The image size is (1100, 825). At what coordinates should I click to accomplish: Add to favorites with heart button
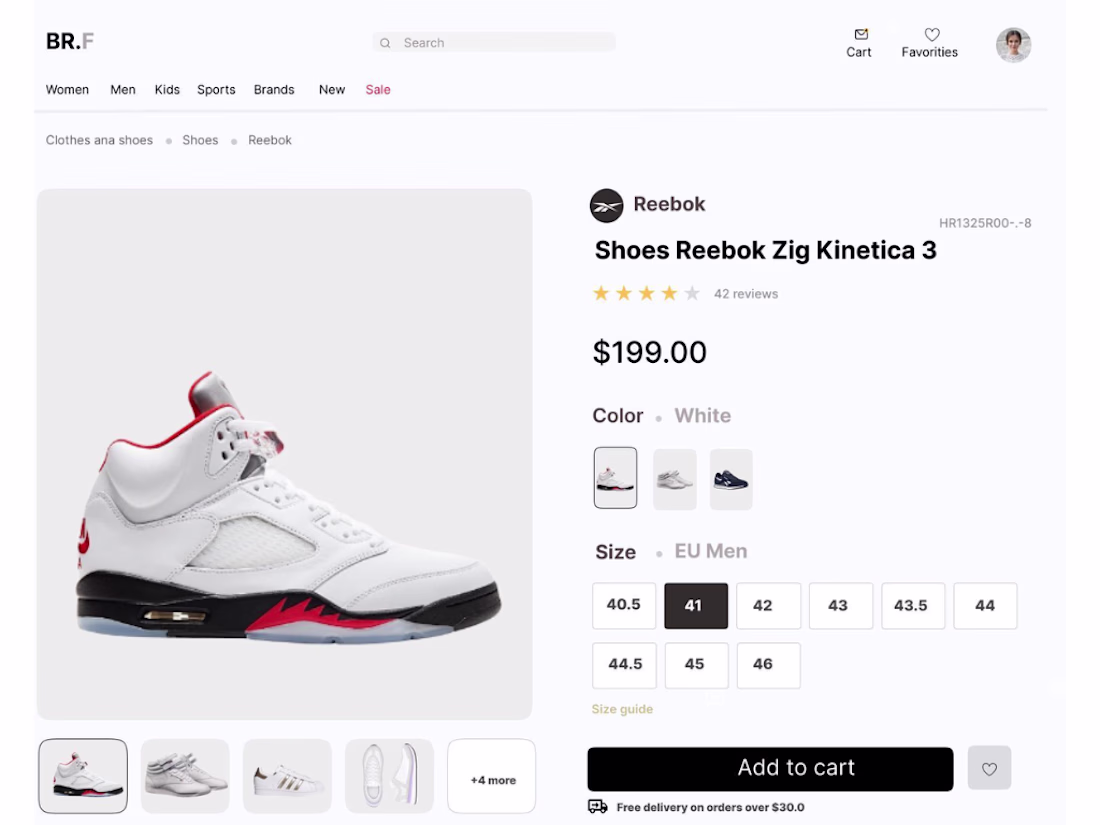point(989,768)
